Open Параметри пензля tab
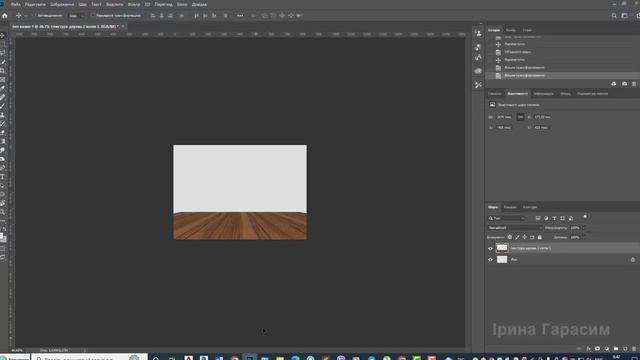The width and height of the screenshot is (640, 360). pyautogui.click(x=592, y=94)
